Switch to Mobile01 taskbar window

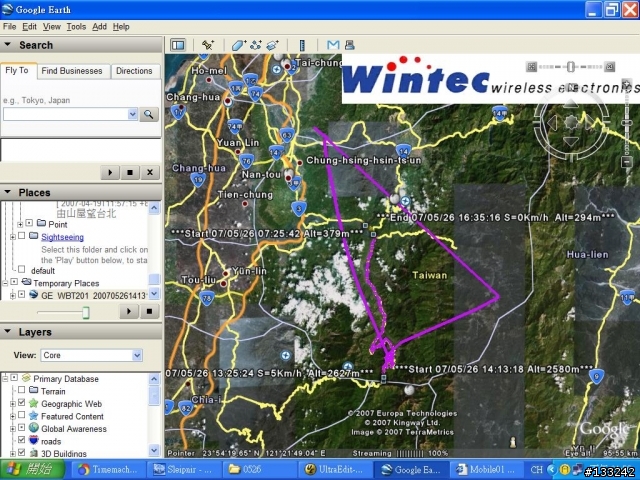(x=486, y=469)
